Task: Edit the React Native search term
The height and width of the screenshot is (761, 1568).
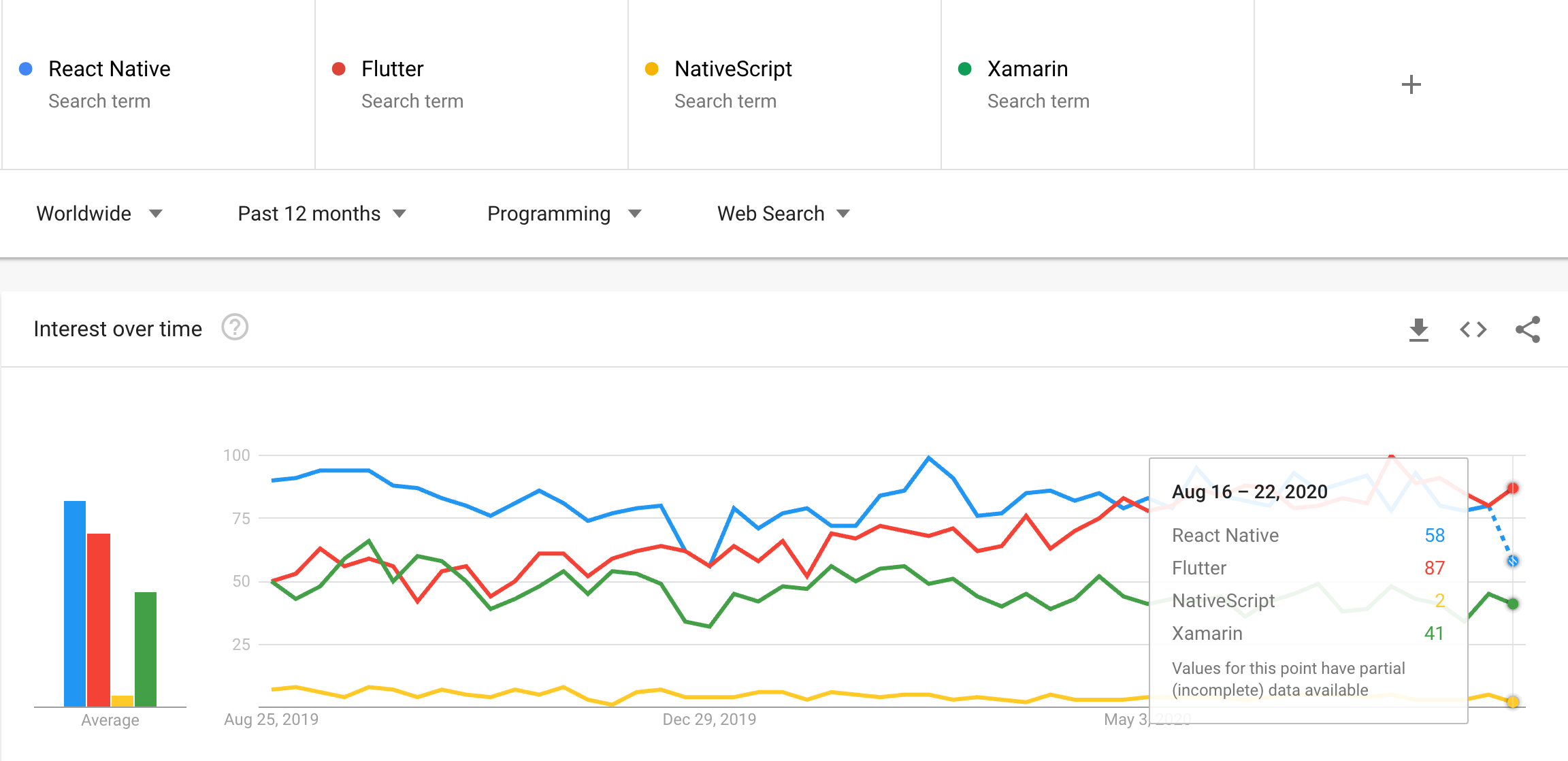Action: [x=159, y=84]
